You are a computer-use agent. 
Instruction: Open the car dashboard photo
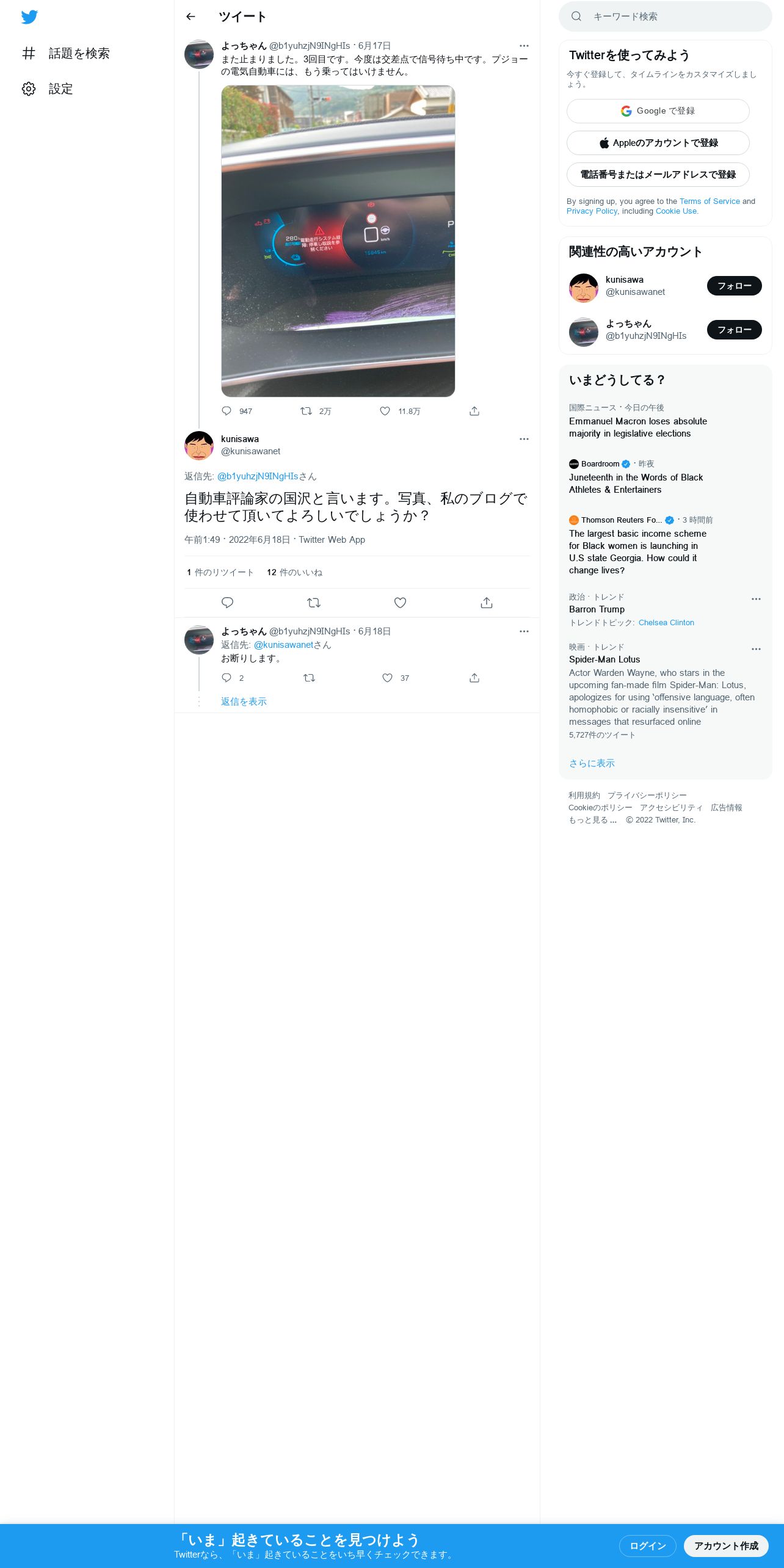pos(338,241)
